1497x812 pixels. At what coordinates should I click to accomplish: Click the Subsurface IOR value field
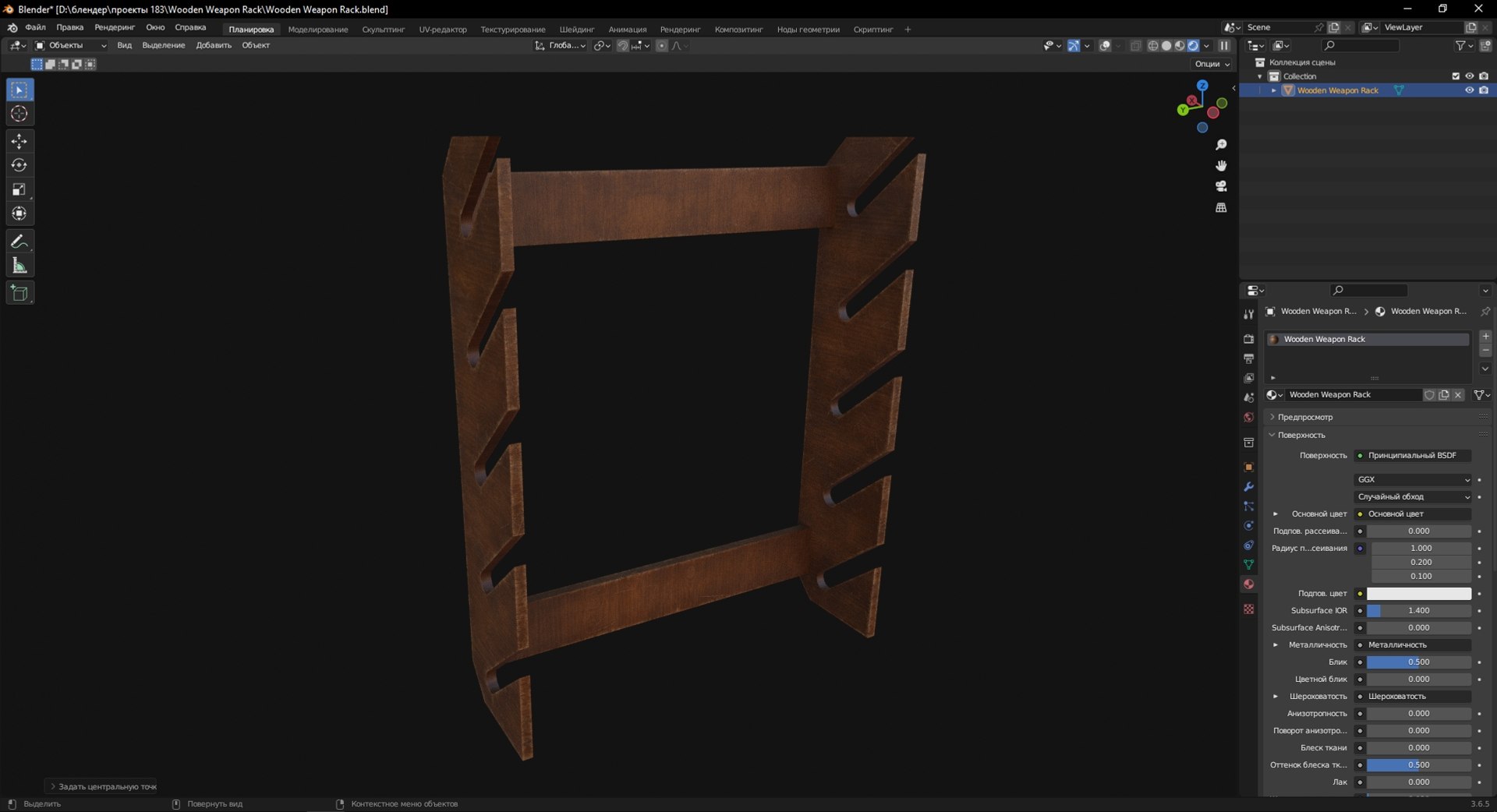(x=1419, y=611)
